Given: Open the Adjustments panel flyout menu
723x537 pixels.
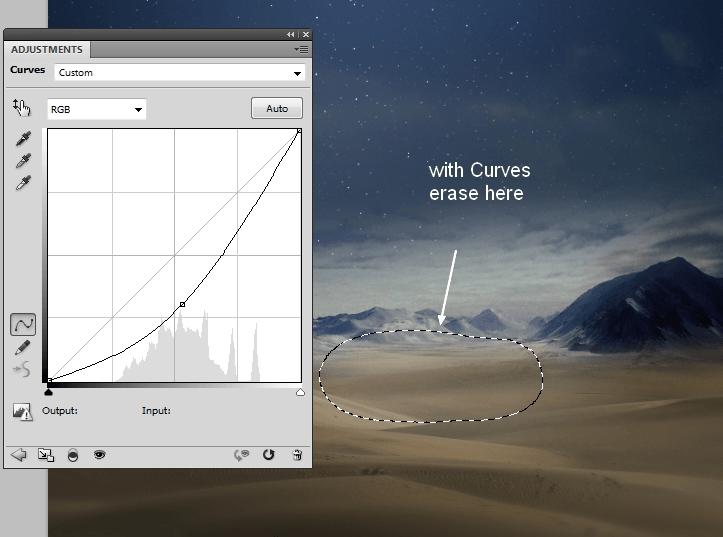Looking at the screenshot, I should [301, 49].
